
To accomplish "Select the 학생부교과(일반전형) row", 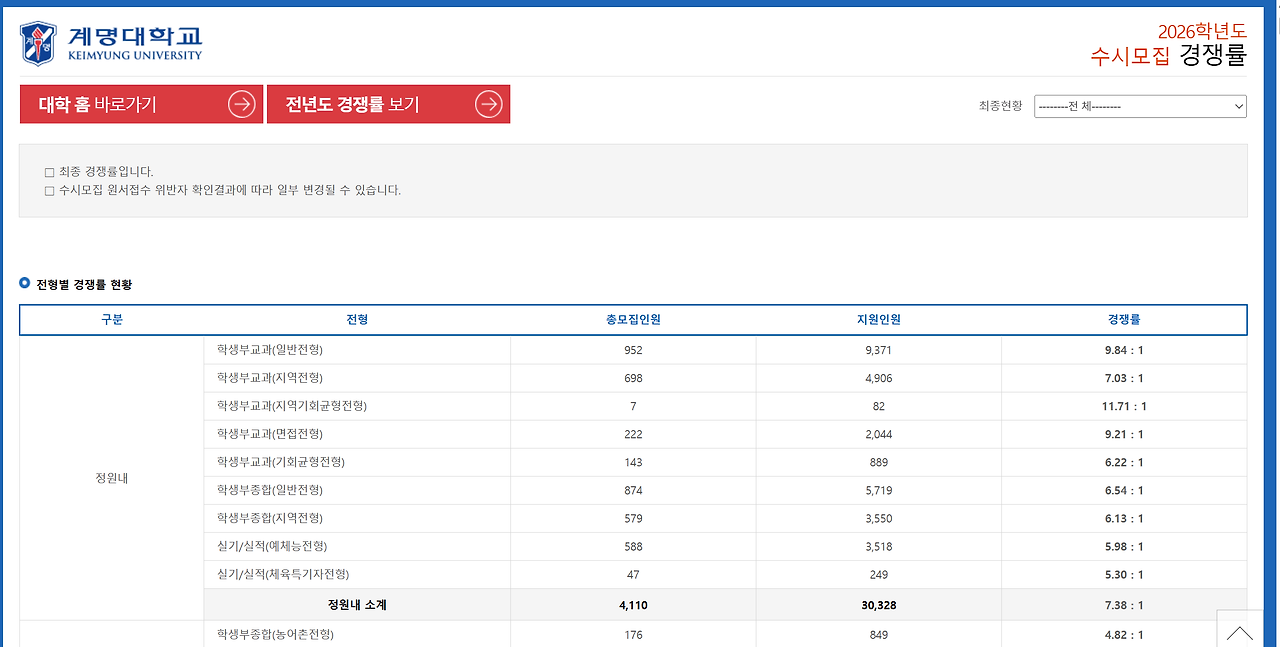I will point(725,350).
